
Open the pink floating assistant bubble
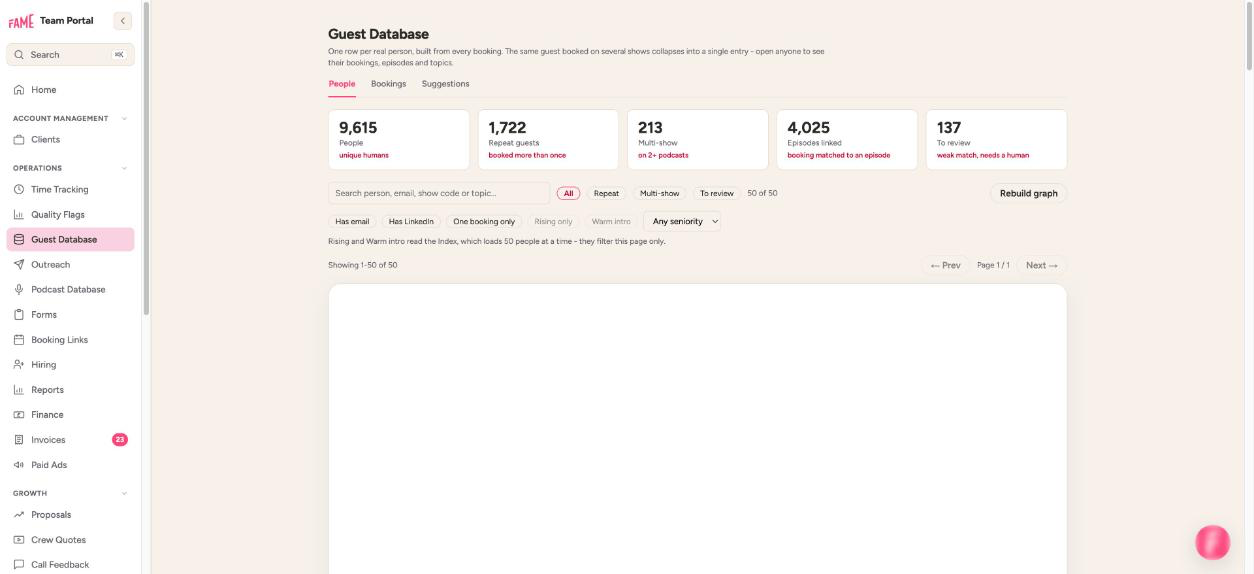click(1213, 542)
